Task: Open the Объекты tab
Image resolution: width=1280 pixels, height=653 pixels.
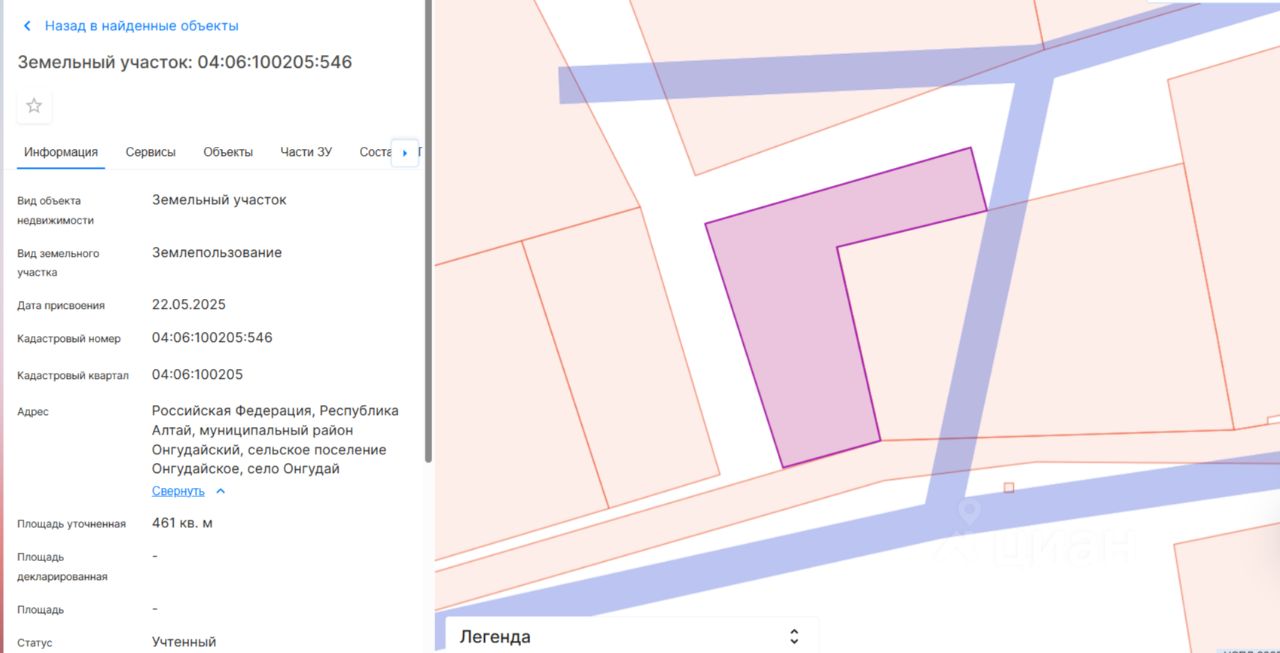Action: [228, 152]
